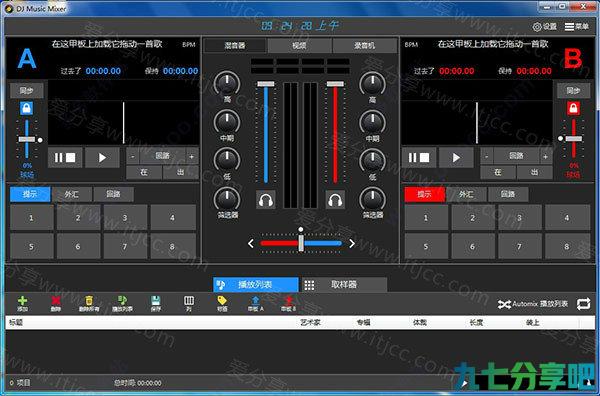Toggle Deck A blue headphone cue

[266, 200]
